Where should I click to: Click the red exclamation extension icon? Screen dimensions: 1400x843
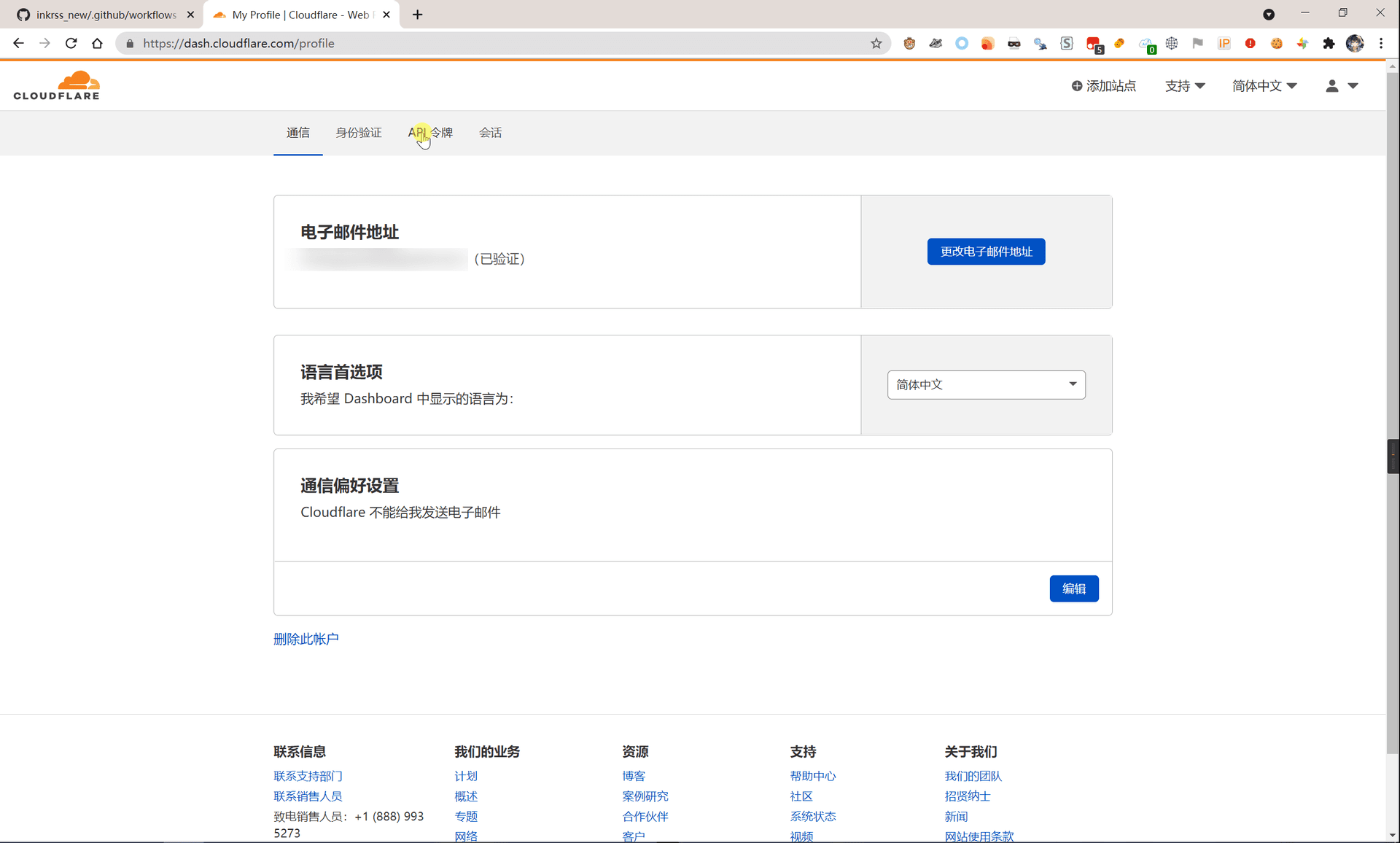[1251, 44]
